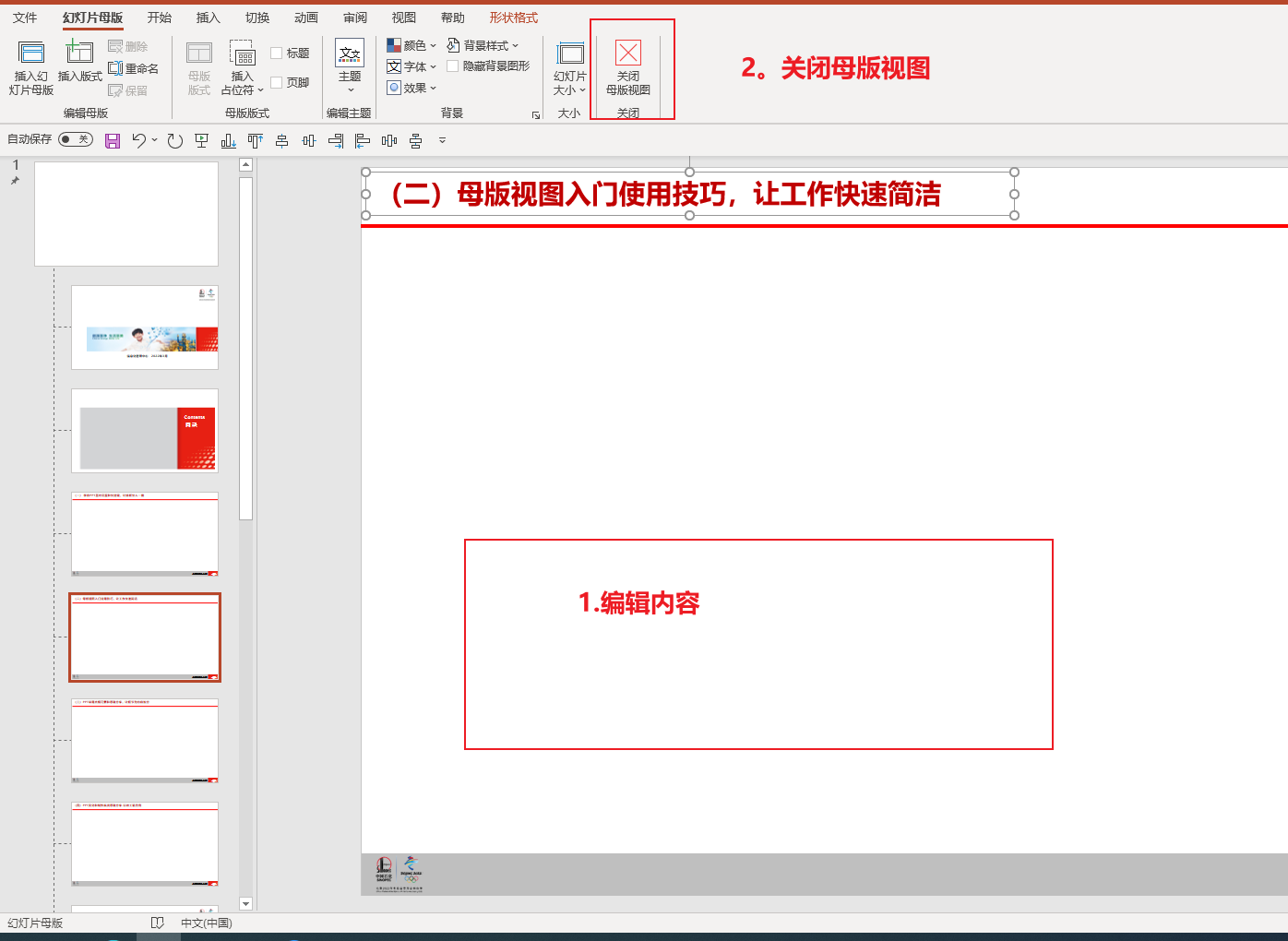Click the Sinopec logo in slide footer

384,870
